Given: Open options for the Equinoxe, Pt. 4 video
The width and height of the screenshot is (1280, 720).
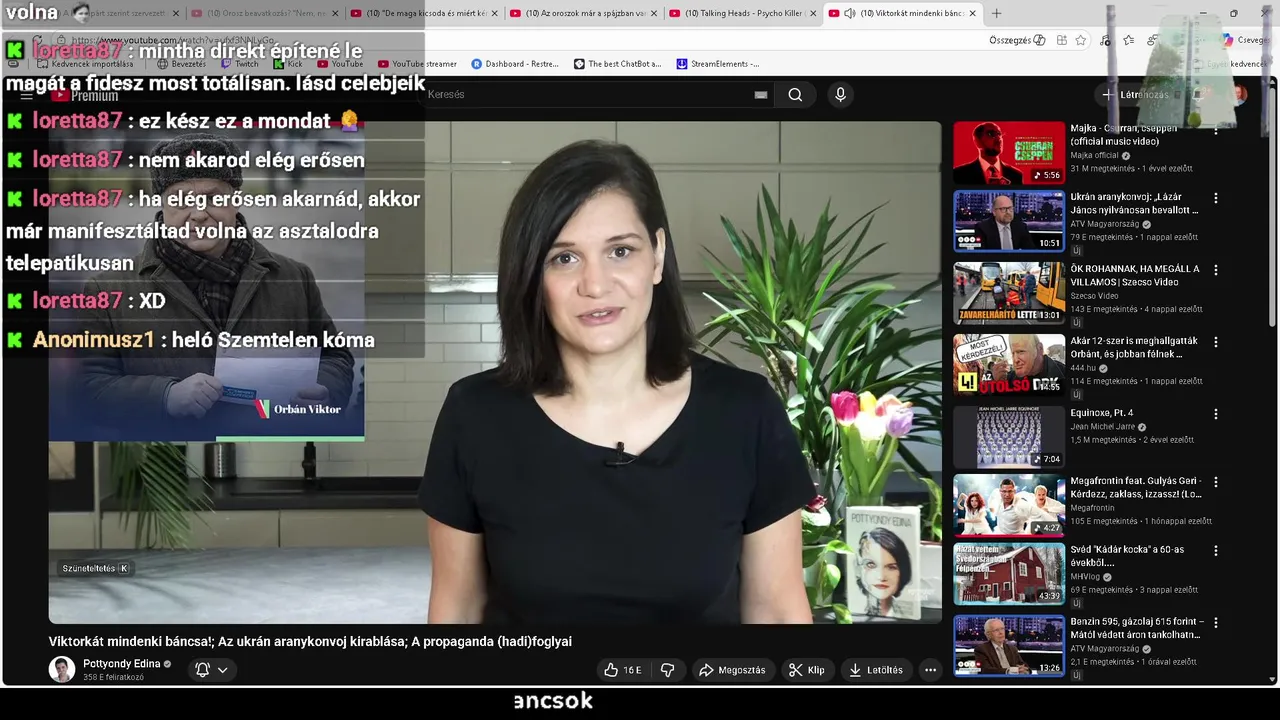Looking at the screenshot, I should pos(1216,414).
